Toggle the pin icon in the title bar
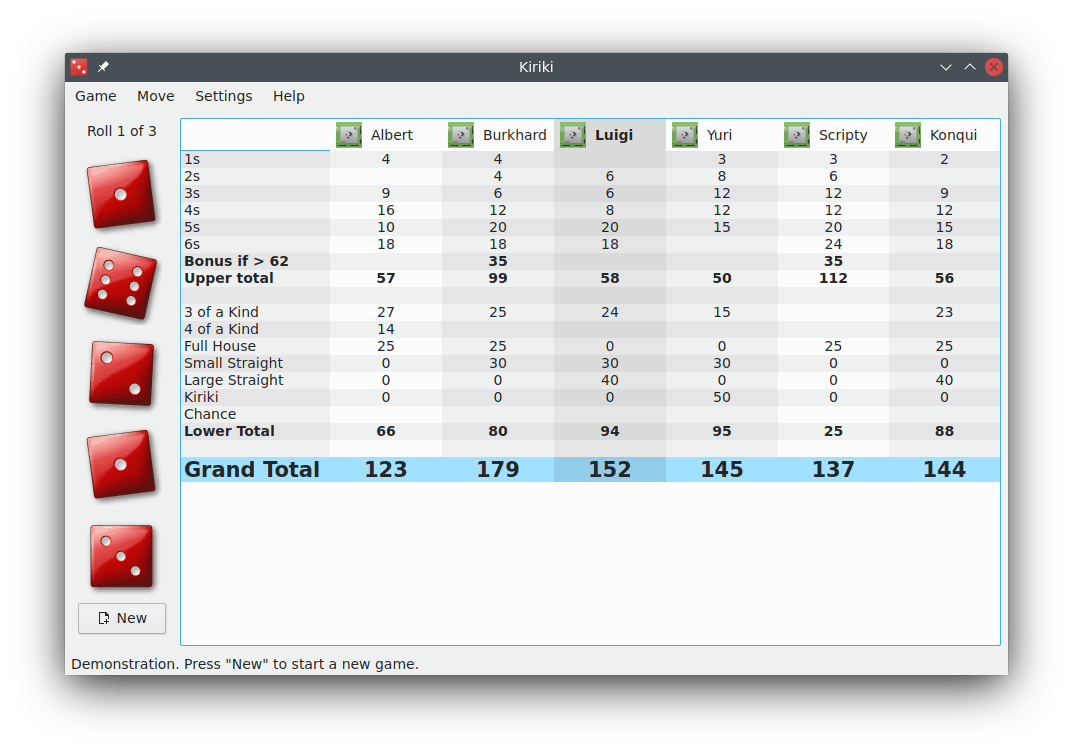This screenshot has height=752, width=1073. pos(103,67)
